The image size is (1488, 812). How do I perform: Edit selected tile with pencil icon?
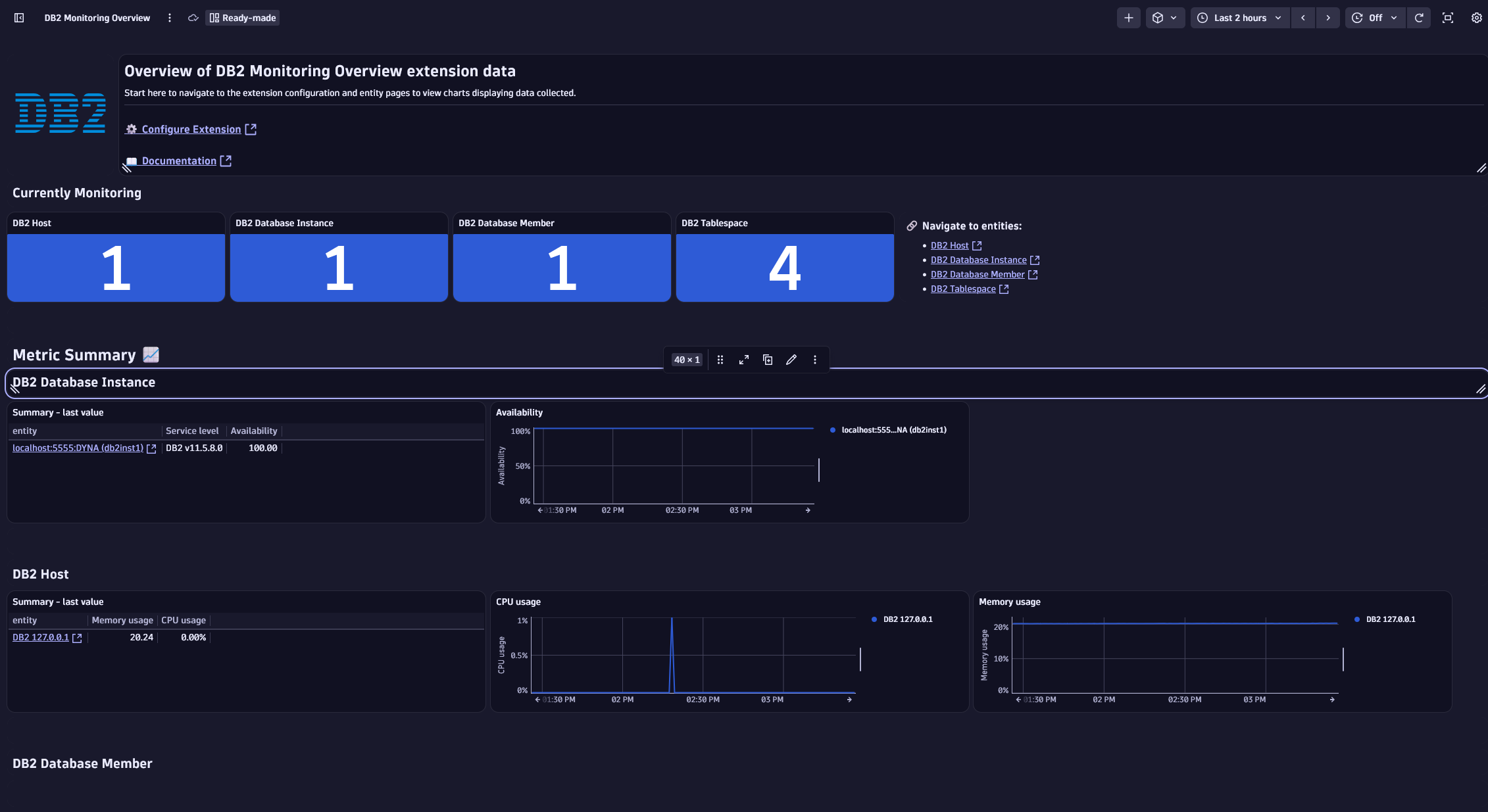pyautogui.click(x=791, y=360)
